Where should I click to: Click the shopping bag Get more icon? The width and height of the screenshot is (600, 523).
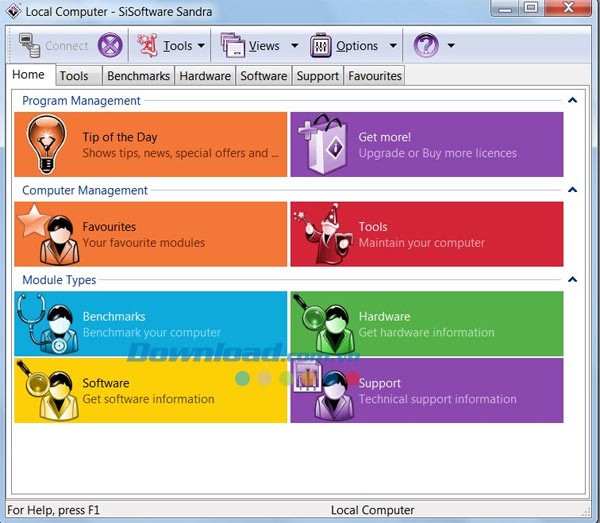(323, 144)
